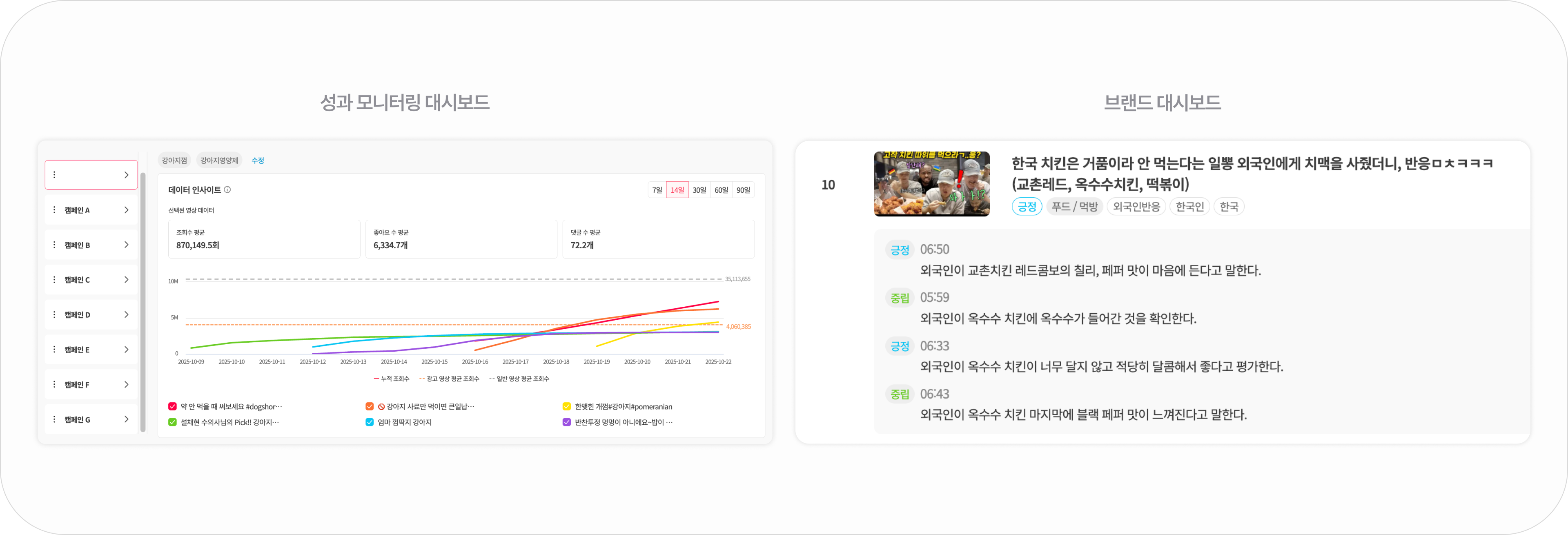
Task: Click the 강아지영양제 keyword tag
Action: 219,160
